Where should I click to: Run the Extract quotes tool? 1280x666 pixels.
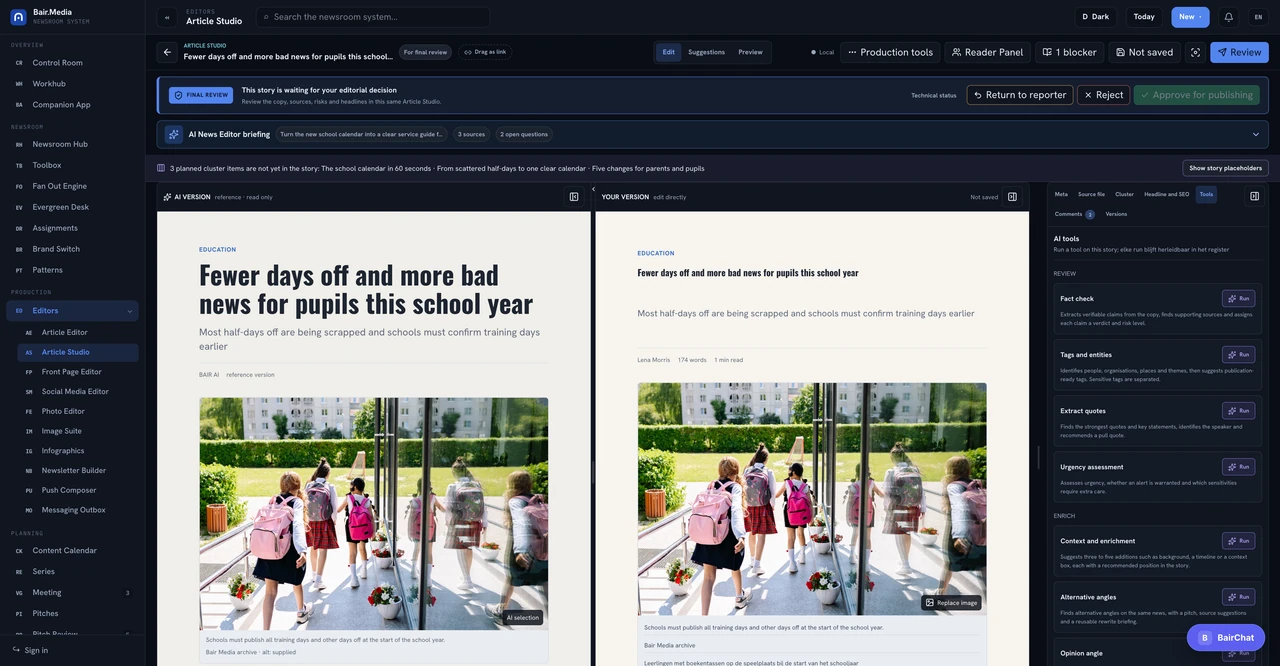(x=1238, y=410)
